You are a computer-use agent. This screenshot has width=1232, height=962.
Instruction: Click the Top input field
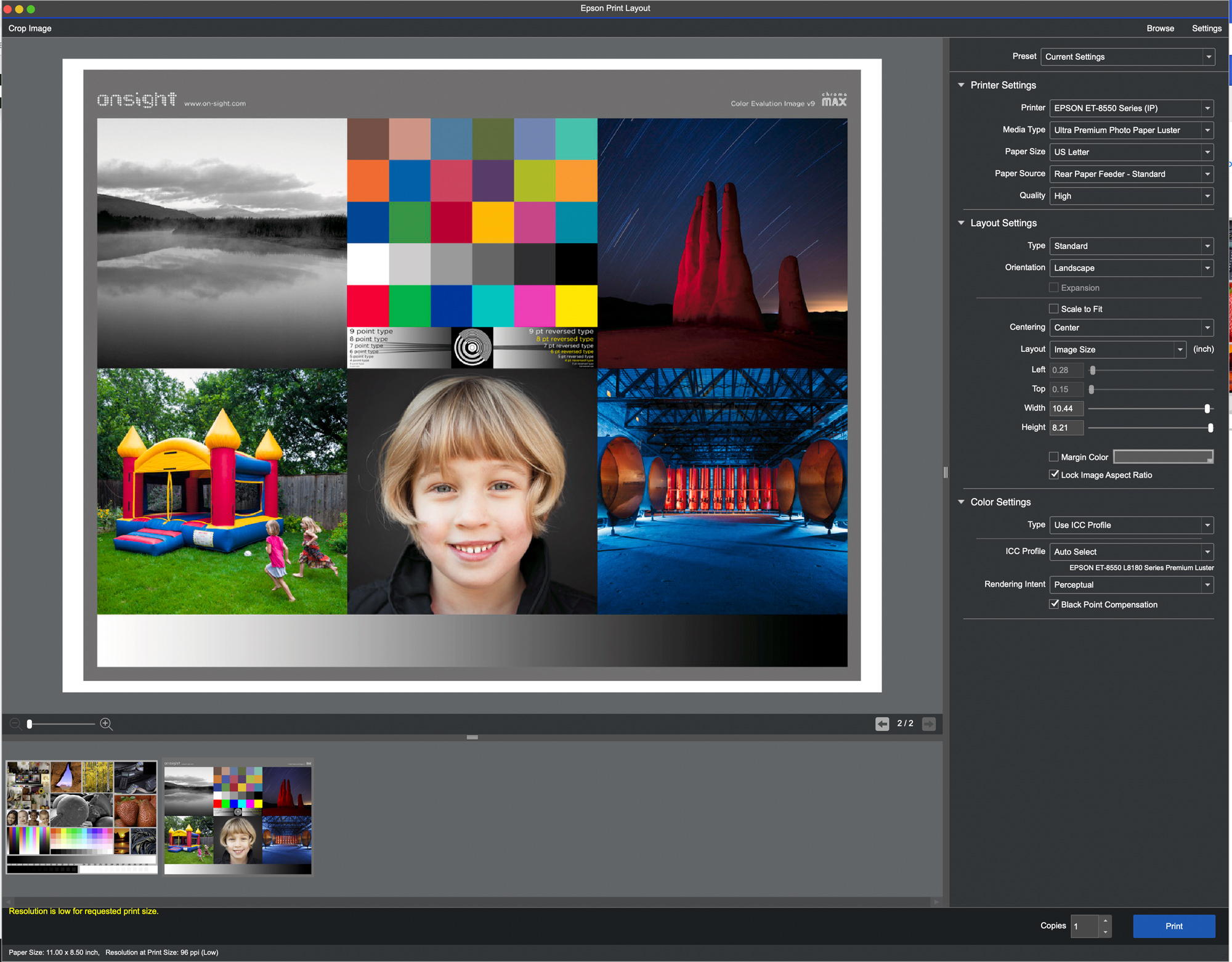(1066, 389)
